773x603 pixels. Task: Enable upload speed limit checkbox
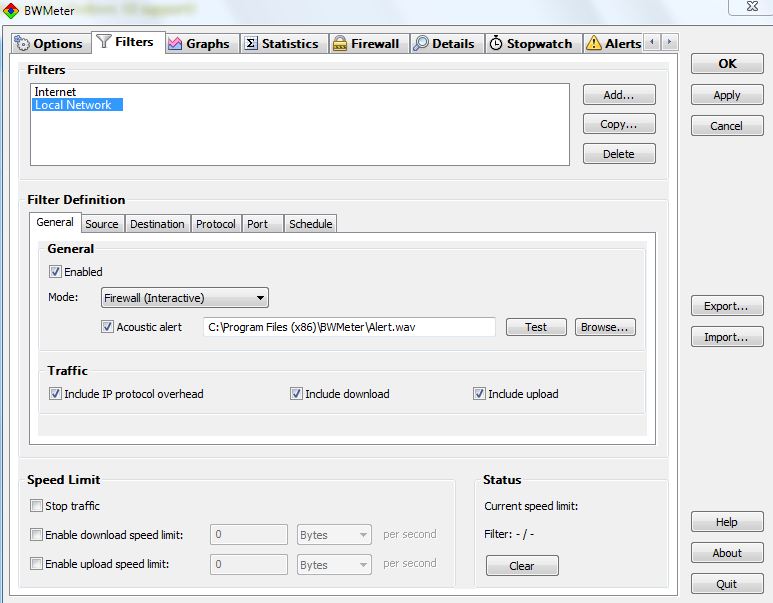36,563
